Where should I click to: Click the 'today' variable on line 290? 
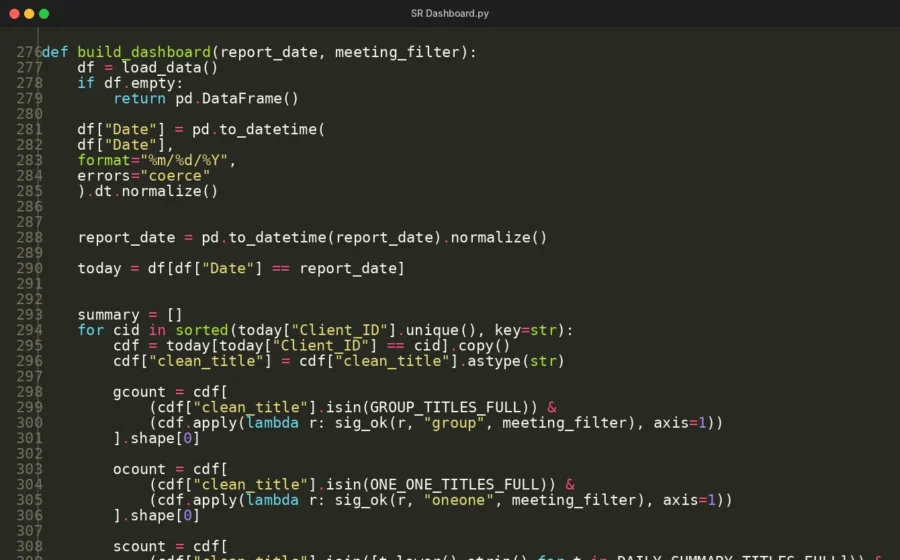99,269
